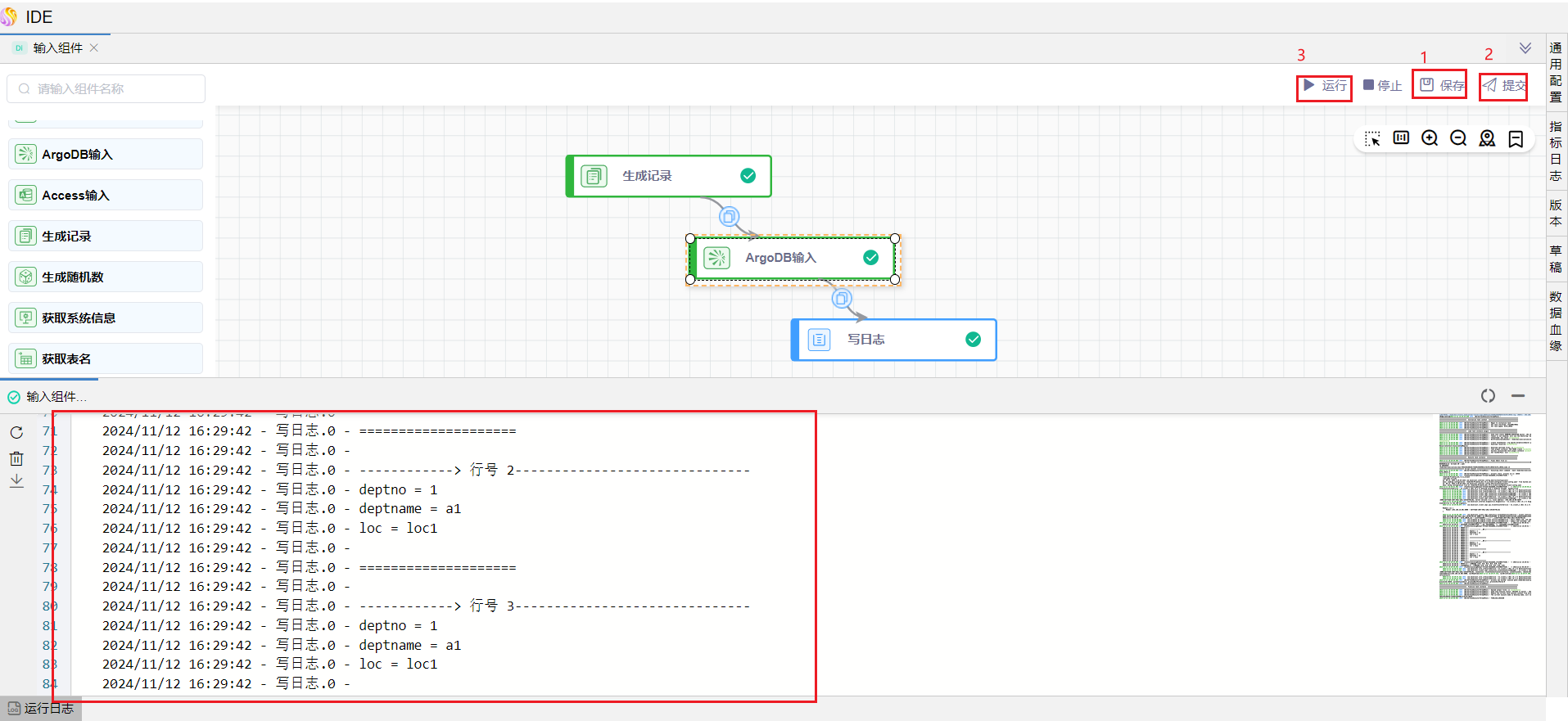Select the marquee selection tool on canvas

[x=1373, y=138]
